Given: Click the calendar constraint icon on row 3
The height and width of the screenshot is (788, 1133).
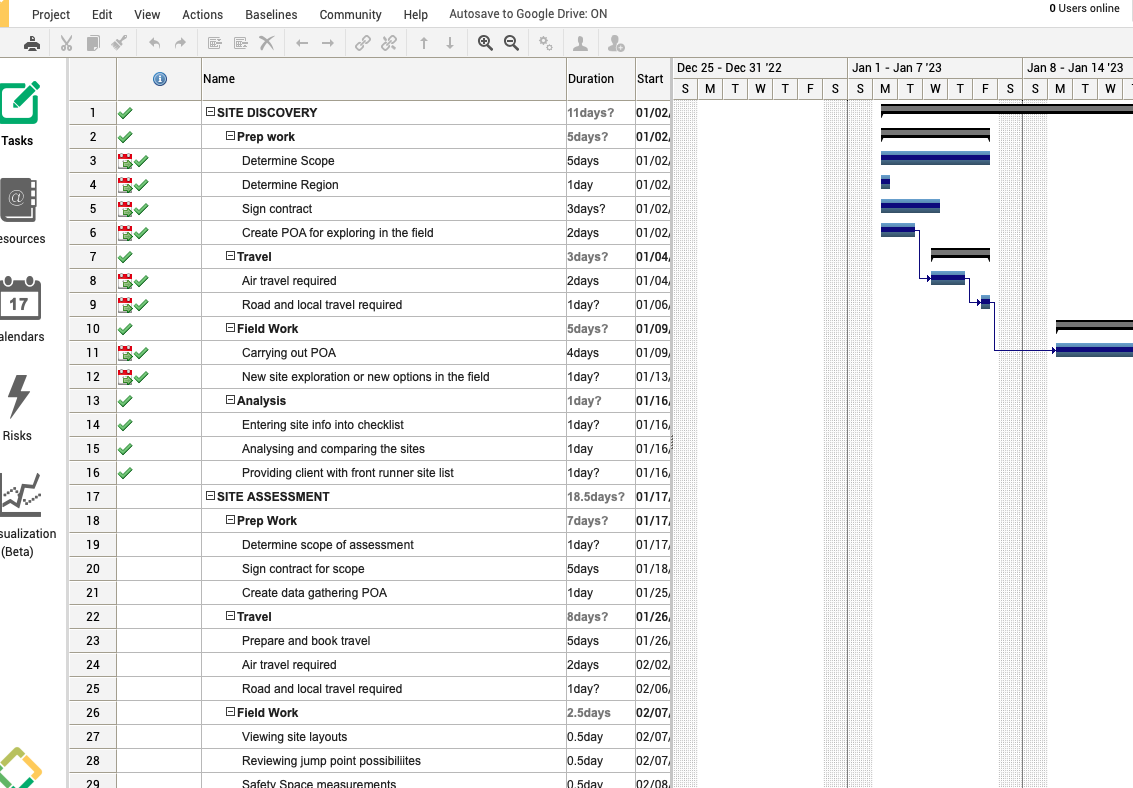Looking at the screenshot, I should coord(125,161).
